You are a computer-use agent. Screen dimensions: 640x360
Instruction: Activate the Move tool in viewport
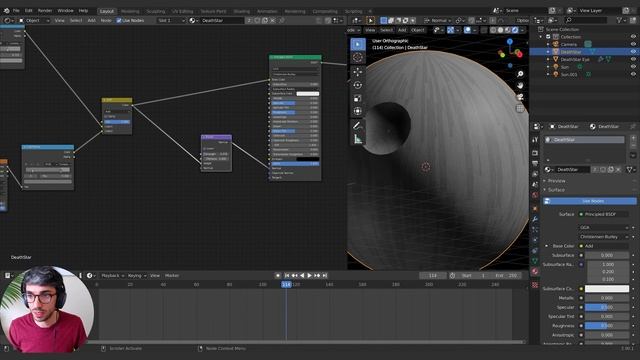[x=358, y=72]
